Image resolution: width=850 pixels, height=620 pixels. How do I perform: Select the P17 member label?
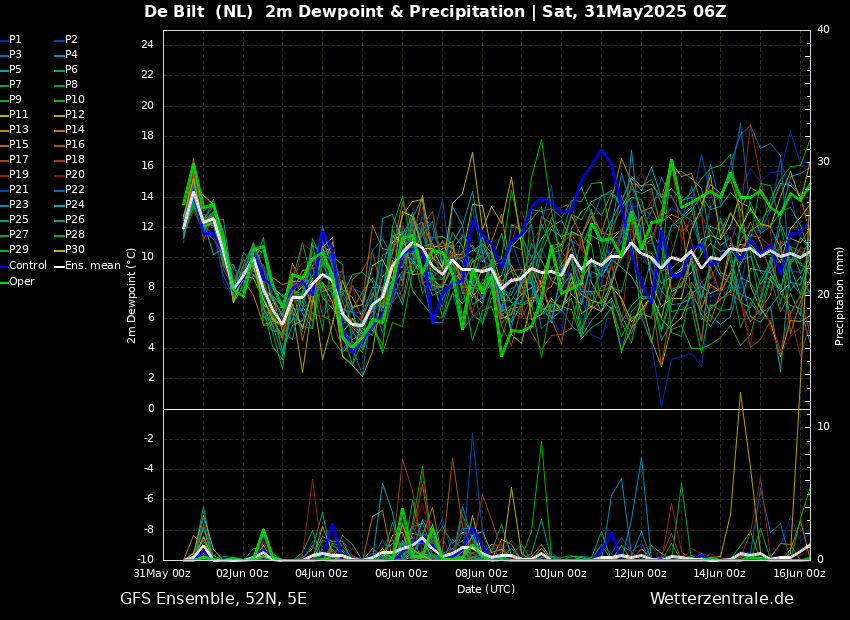click(x=14, y=159)
